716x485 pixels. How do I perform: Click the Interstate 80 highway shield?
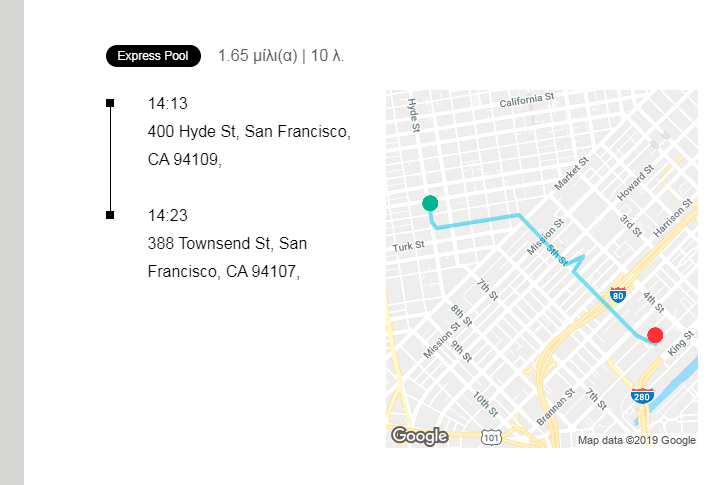coord(618,295)
